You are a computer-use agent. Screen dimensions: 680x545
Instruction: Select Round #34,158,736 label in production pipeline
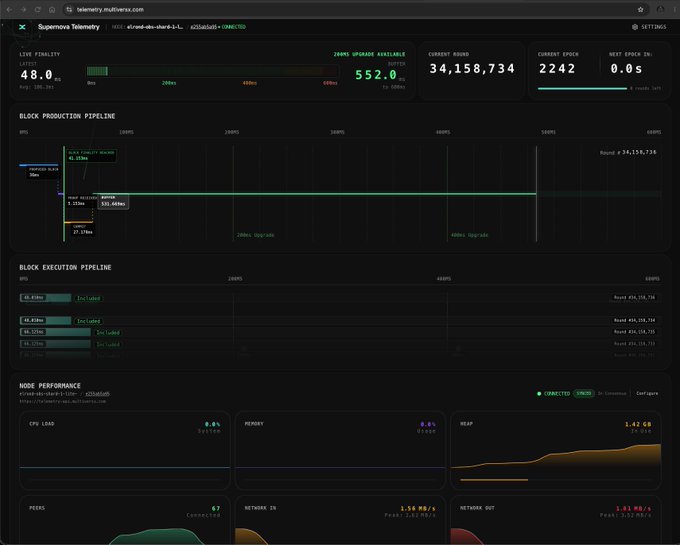point(628,152)
